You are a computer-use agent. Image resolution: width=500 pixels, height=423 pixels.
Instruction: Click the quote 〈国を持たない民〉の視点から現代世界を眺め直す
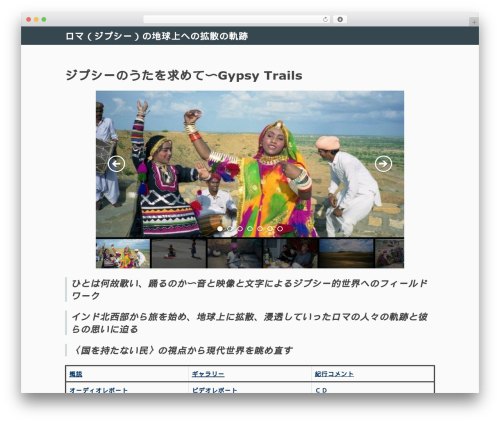pyautogui.click(x=182, y=350)
